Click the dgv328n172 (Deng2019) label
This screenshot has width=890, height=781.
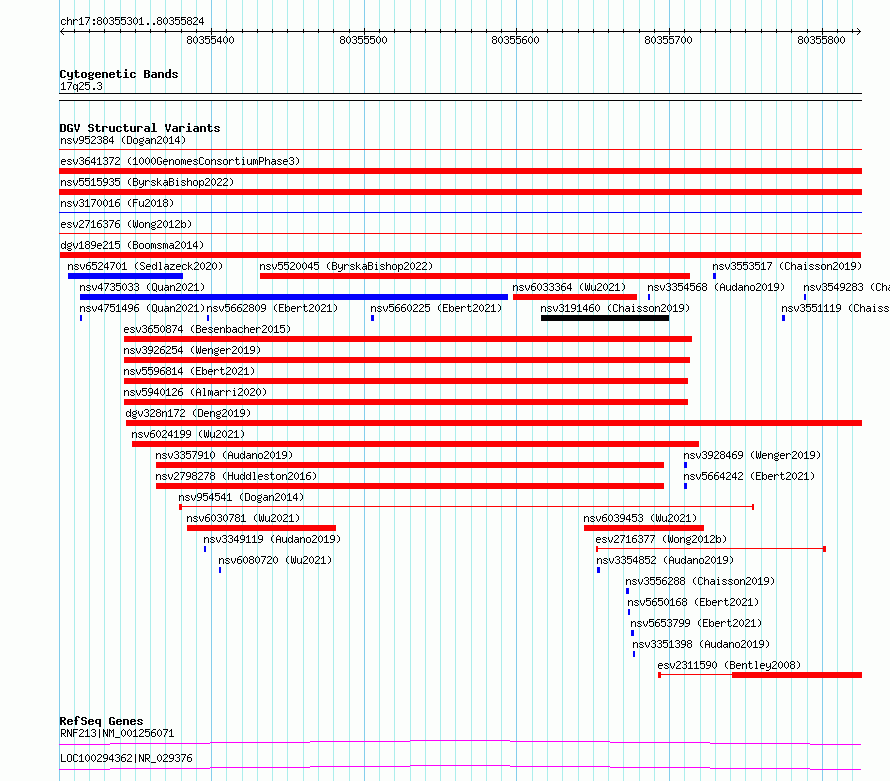click(188, 413)
